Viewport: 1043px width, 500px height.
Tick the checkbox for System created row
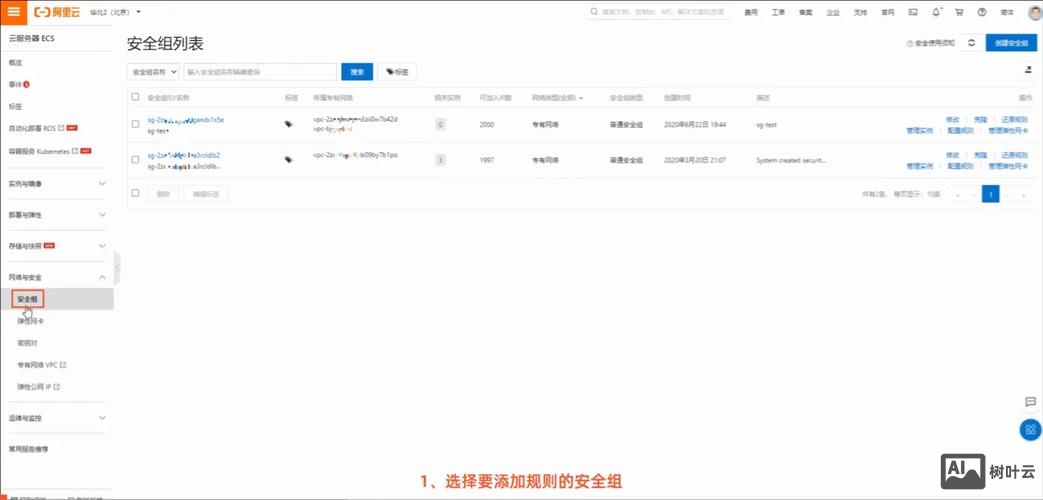click(136, 160)
